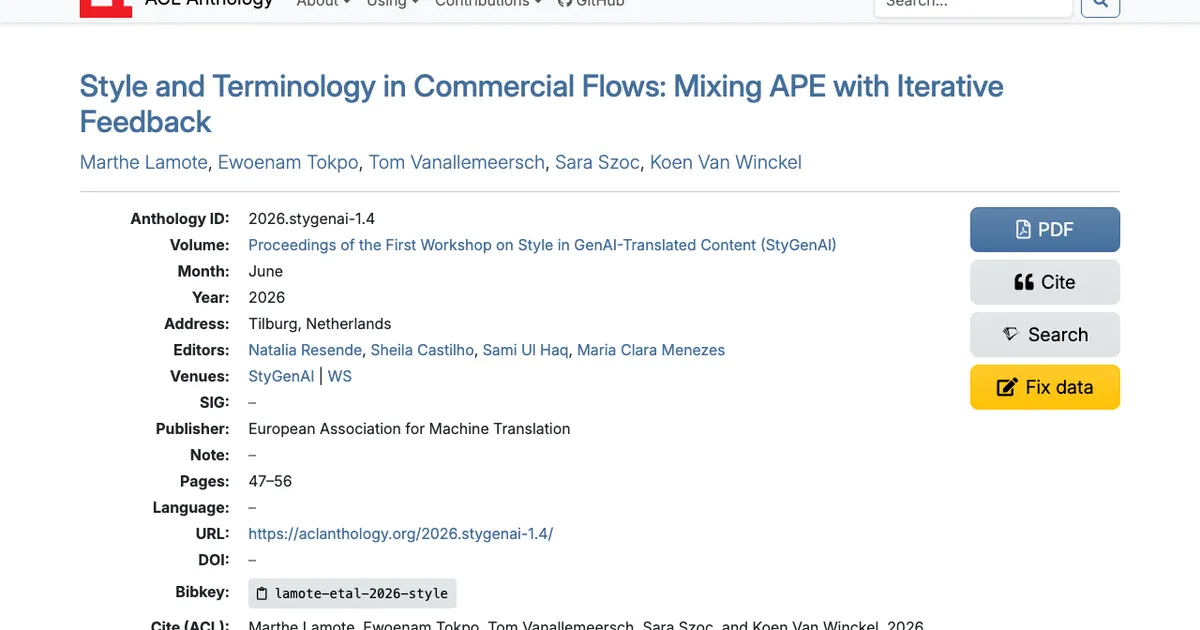Click the yellow Fix data button
The height and width of the screenshot is (630, 1200).
[1045, 387]
